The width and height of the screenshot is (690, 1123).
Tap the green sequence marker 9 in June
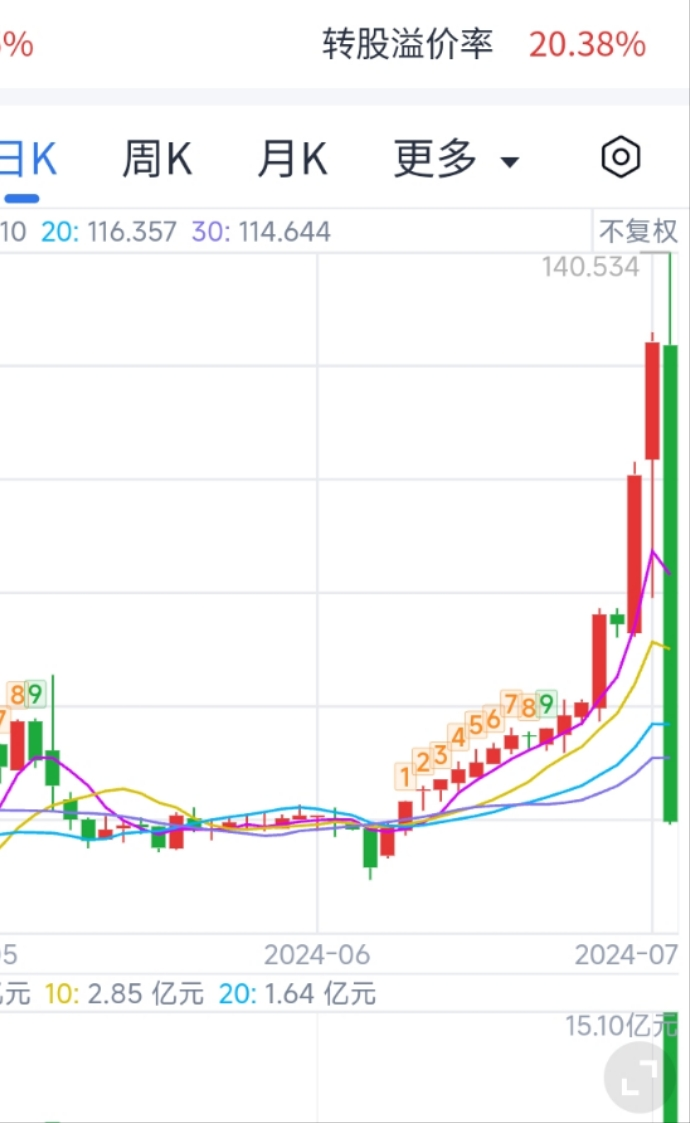[x=547, y=704]
